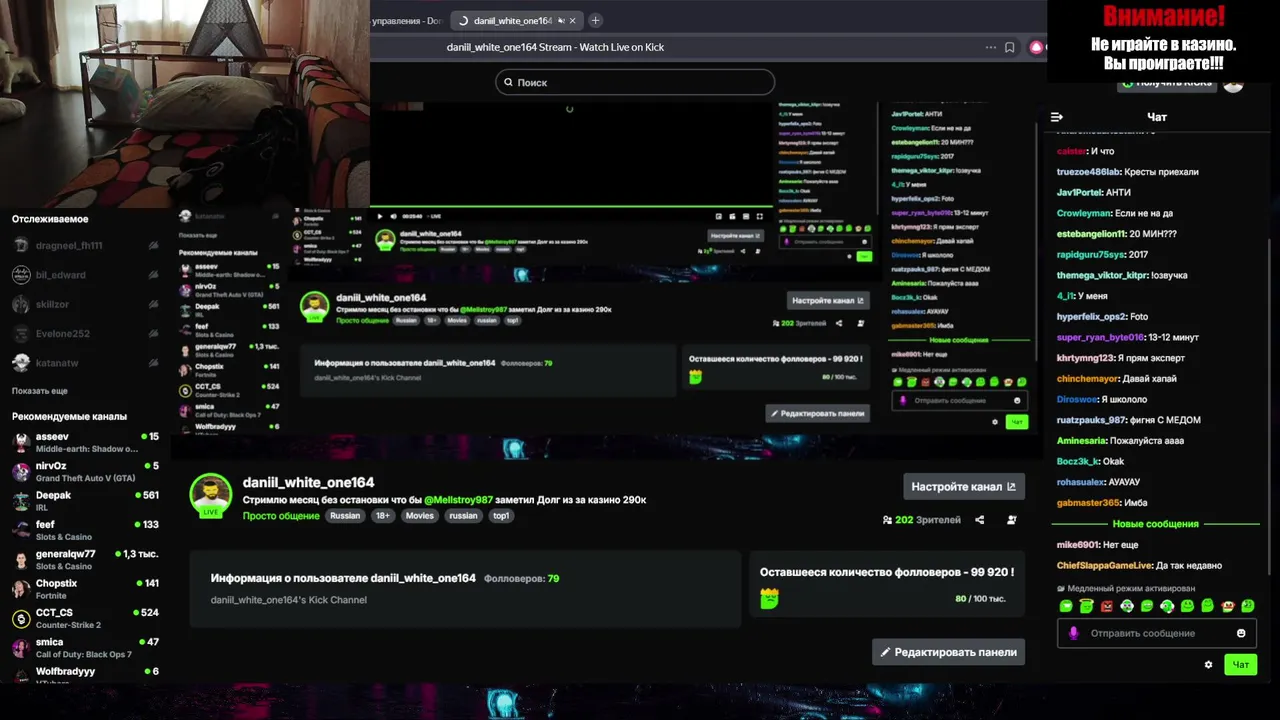Click Chopstix avatar in recommended list
Screen dimensions: 1280x720
(x=21, y=589)
